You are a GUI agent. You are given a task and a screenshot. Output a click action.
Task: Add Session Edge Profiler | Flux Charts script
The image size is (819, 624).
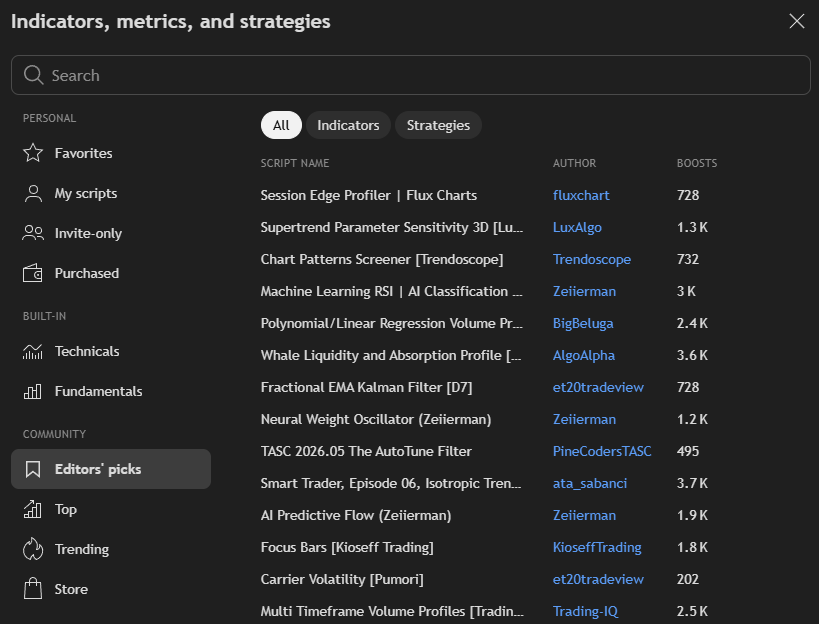point(369,195)
